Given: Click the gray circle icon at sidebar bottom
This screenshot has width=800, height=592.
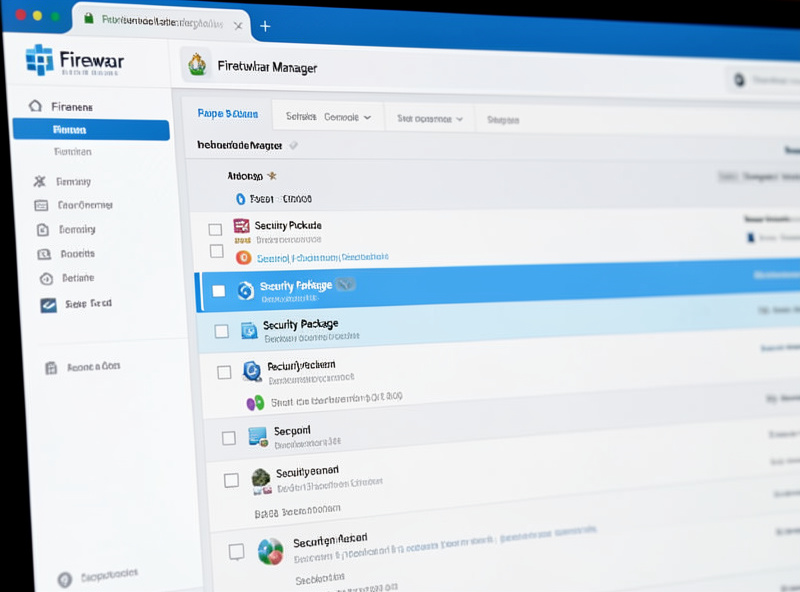Looking at the screenshot, I should pyautogui.click(x=65, y=579).
